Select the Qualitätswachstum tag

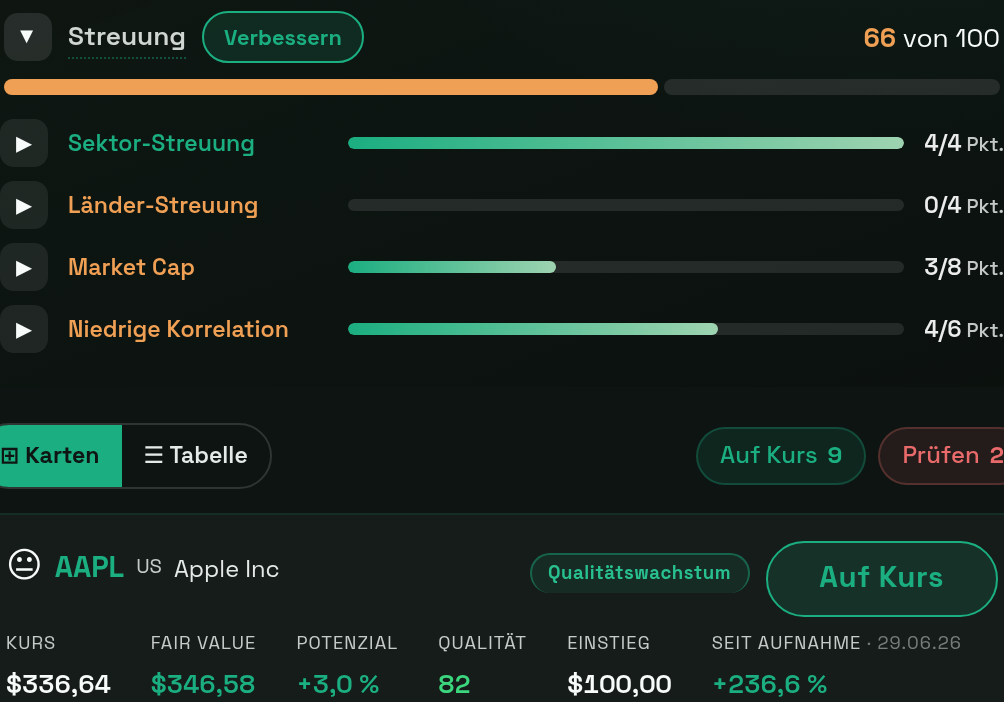640,573
